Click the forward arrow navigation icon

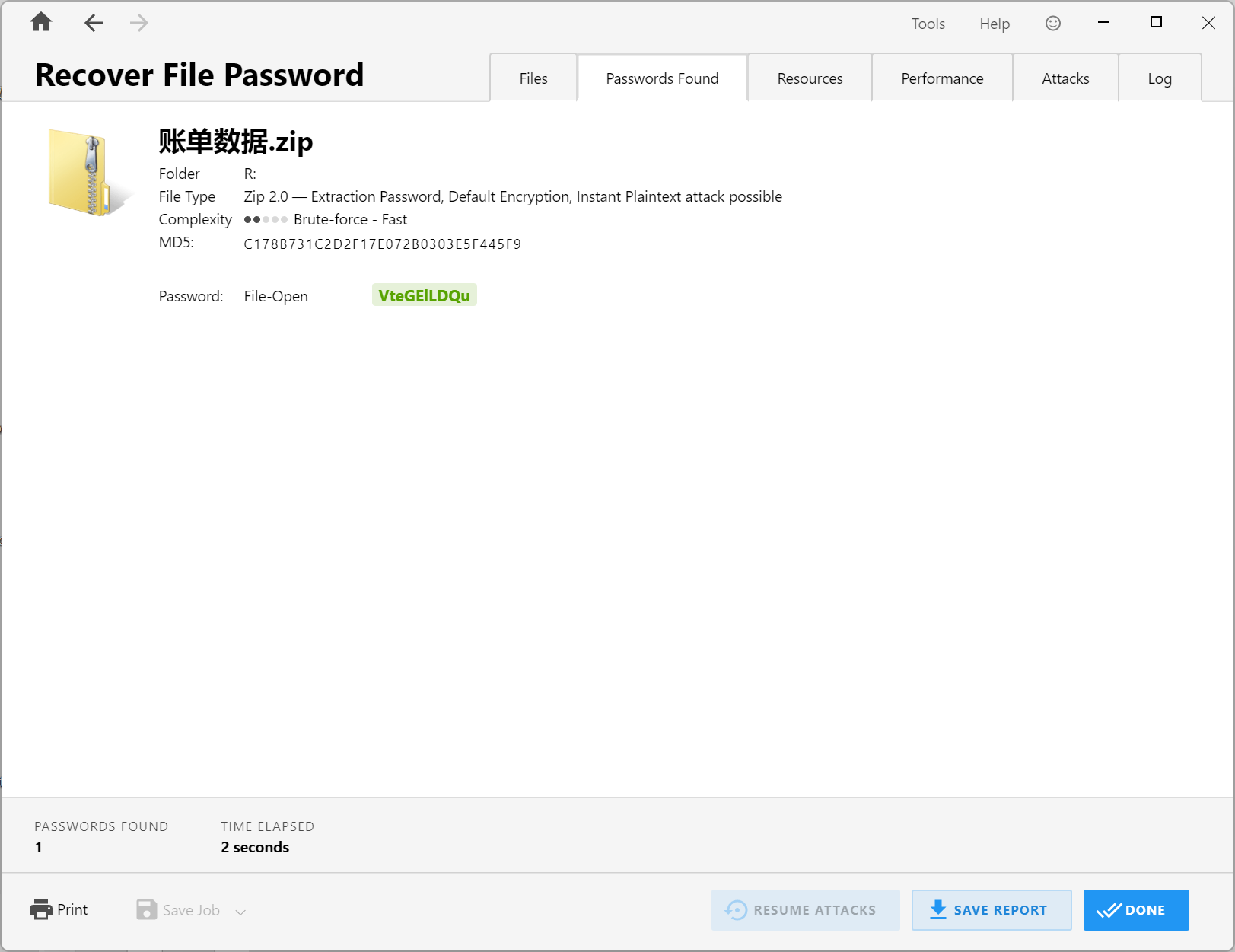coord(138,23)
